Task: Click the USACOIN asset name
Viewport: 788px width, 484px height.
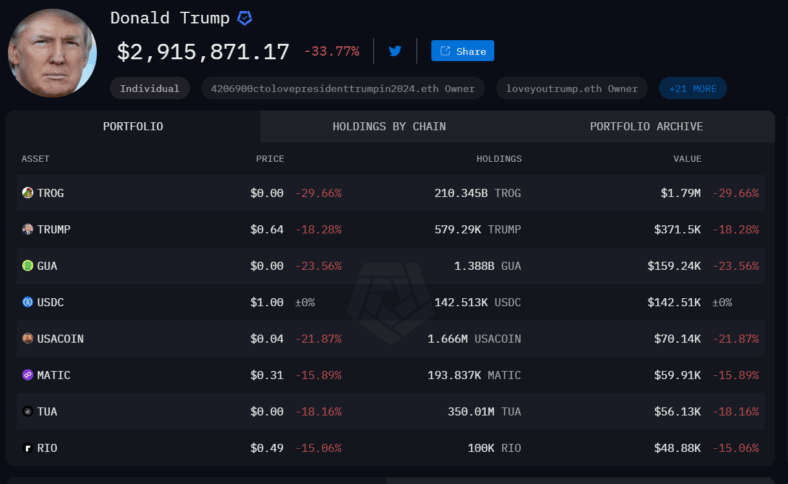Action: [60, 339]
